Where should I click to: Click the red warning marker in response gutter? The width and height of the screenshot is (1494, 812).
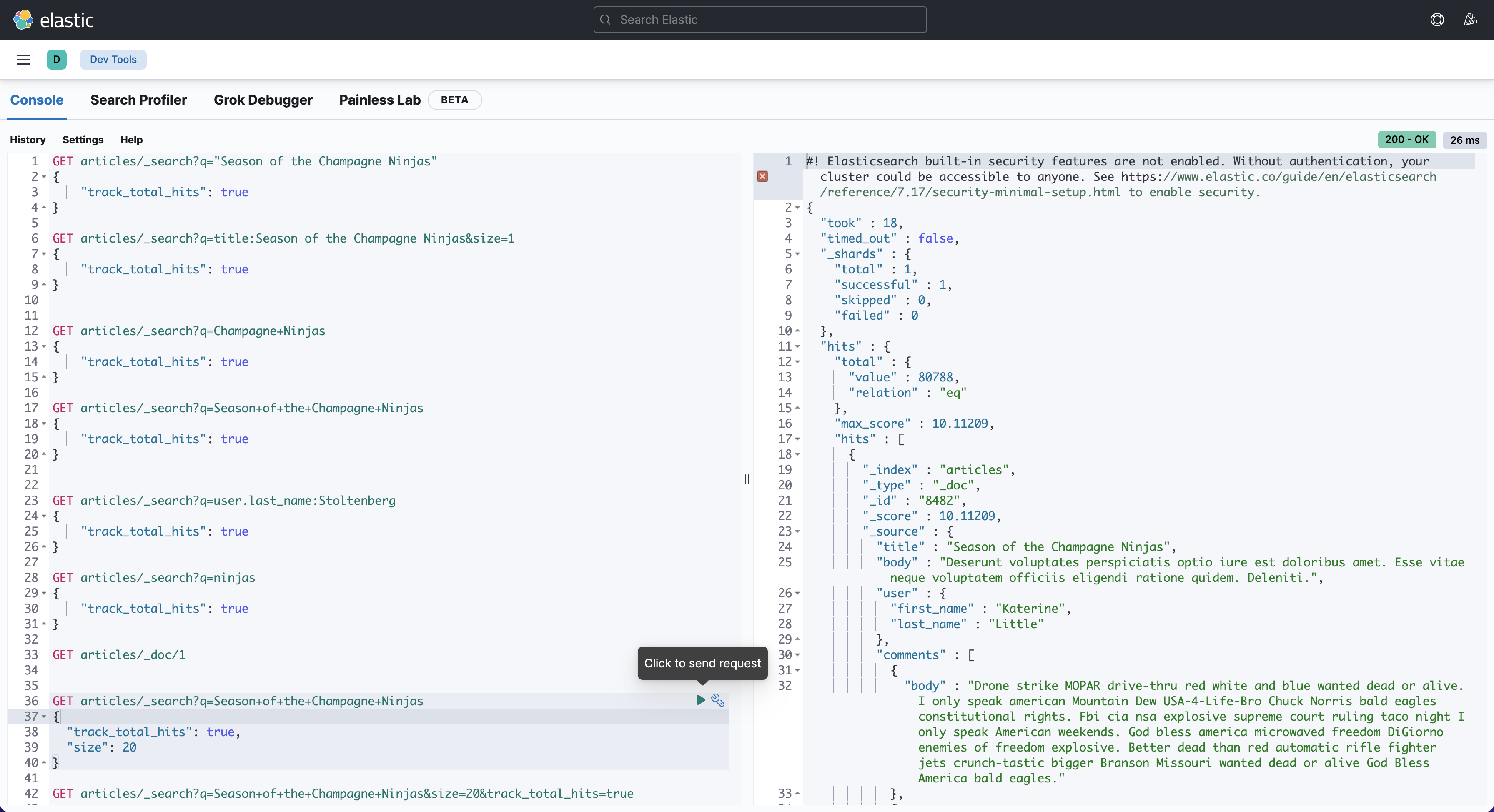(x=763, y=176)
